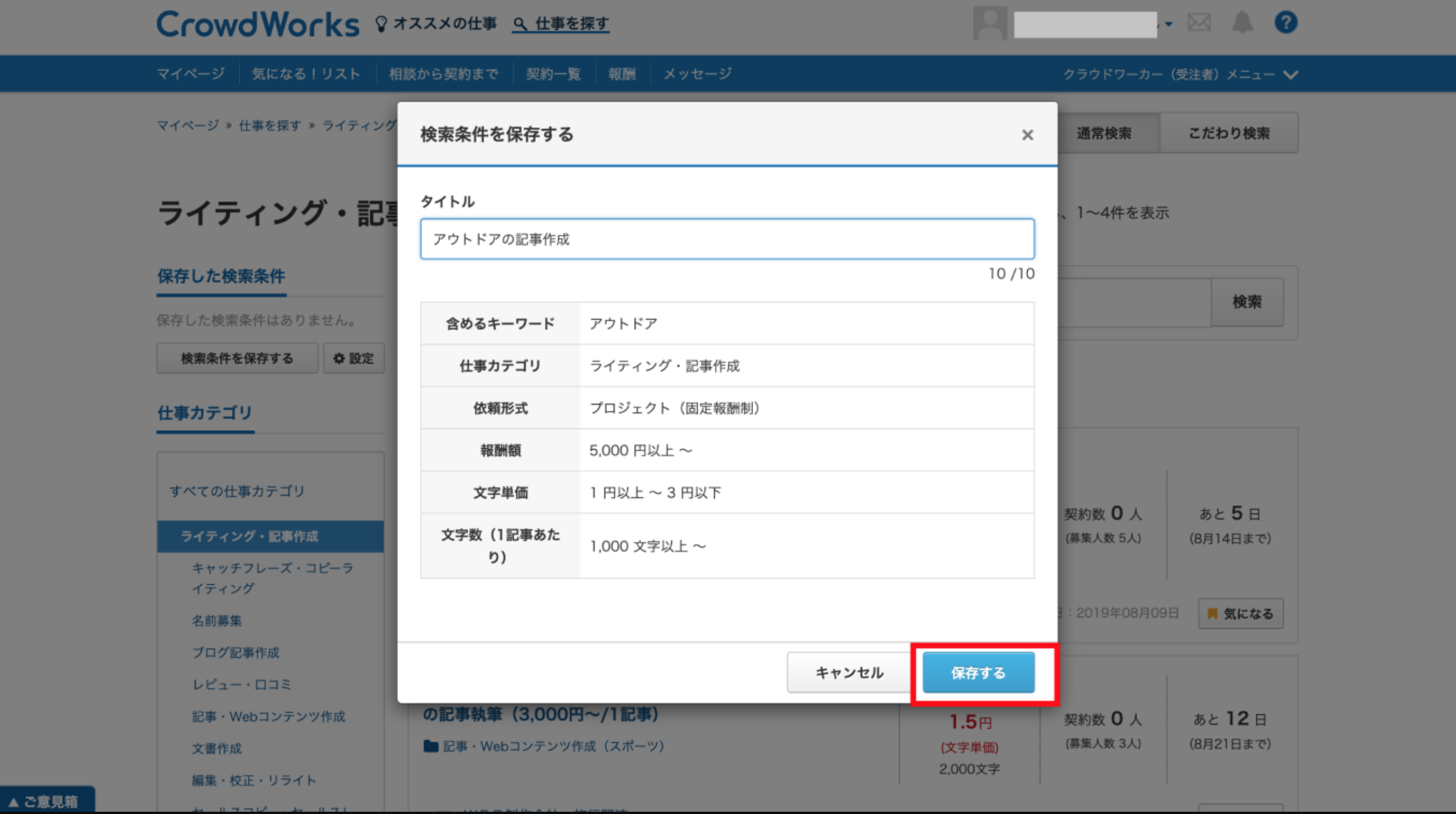The image size is (1456, 814).
Task: Open the help question mark icon
Action: [x=1285, y=23]
